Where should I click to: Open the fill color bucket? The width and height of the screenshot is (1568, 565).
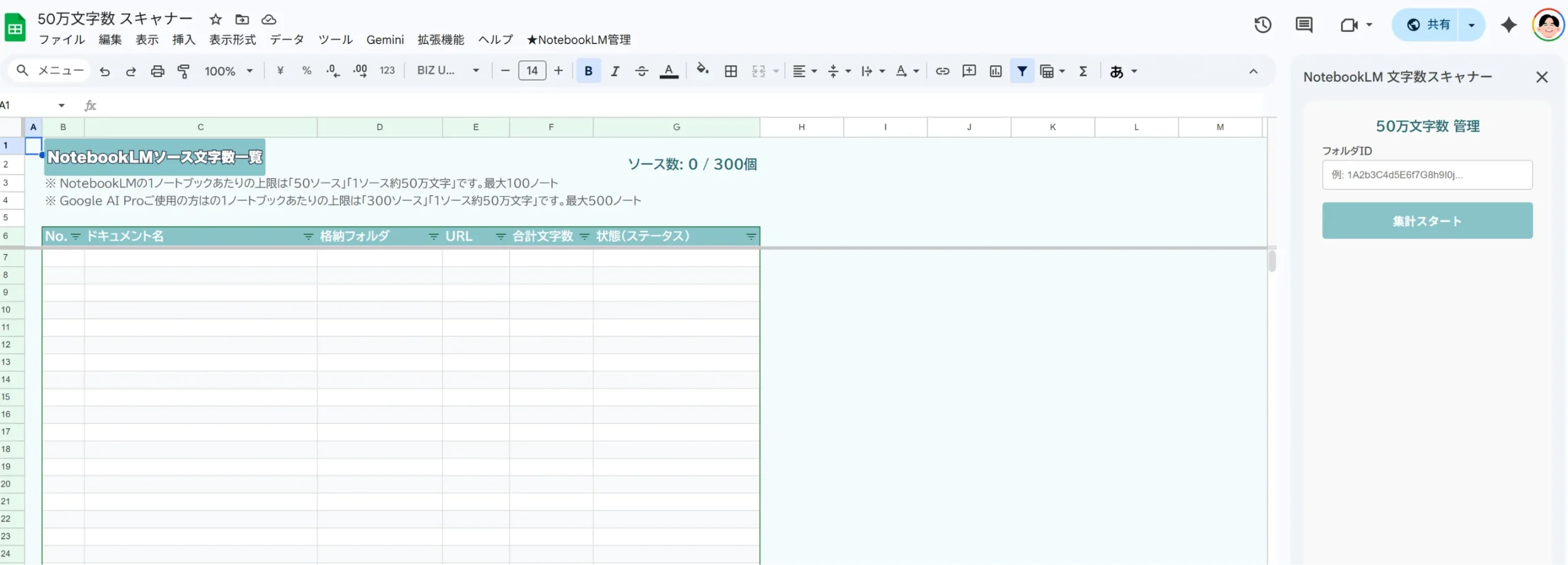click(703, 70)
